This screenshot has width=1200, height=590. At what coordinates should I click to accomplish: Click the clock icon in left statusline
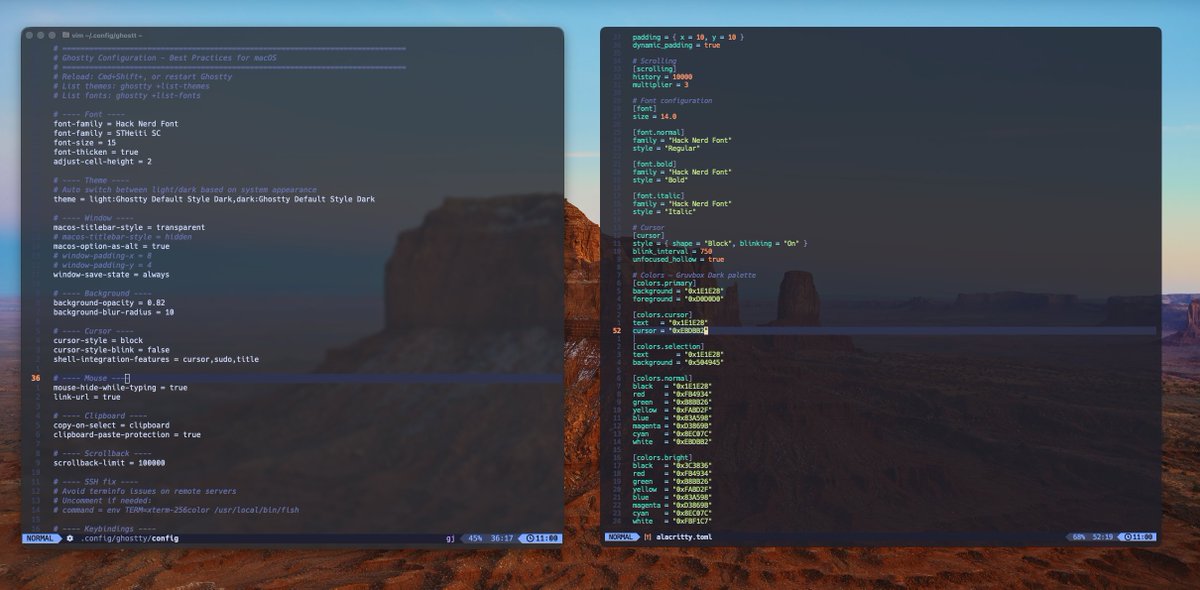[x=529, y=538]
